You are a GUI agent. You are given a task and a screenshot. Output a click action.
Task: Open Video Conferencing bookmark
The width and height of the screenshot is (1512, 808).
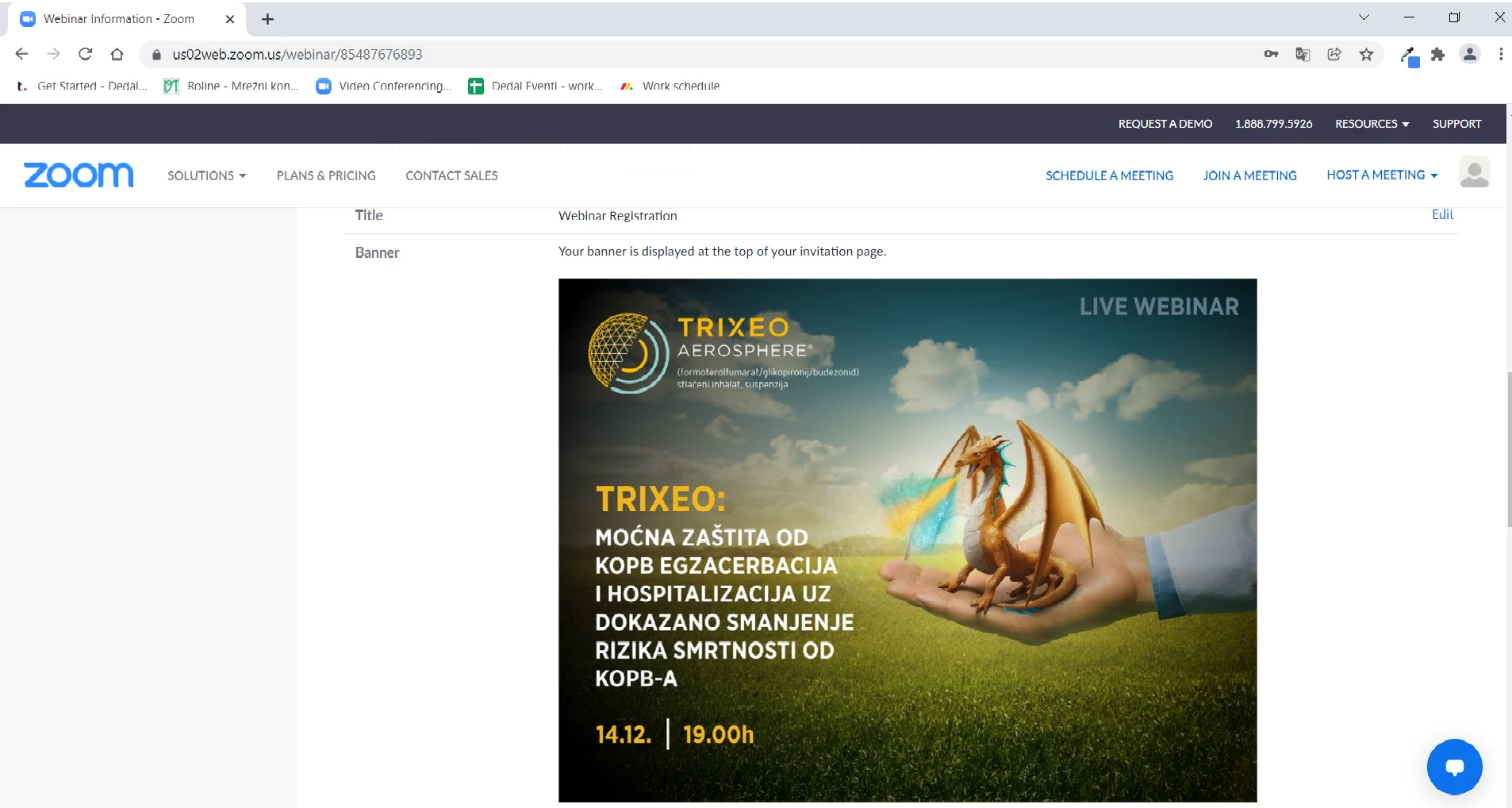coord(384,86)
